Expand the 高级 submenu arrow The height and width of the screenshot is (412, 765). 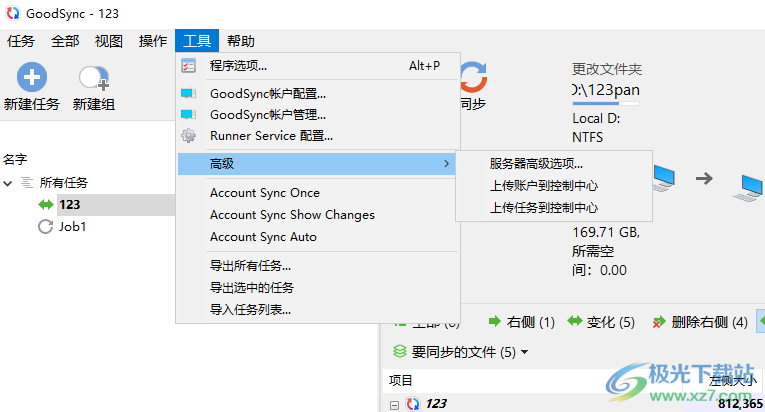point(446,164)
